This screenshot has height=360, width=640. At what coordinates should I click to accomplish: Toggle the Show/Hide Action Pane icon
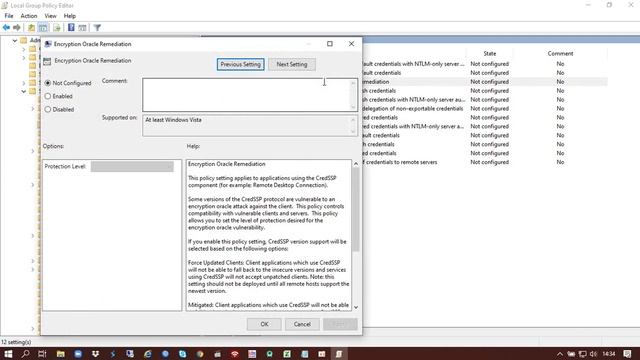pyautogui.click(x=82, y=28)
